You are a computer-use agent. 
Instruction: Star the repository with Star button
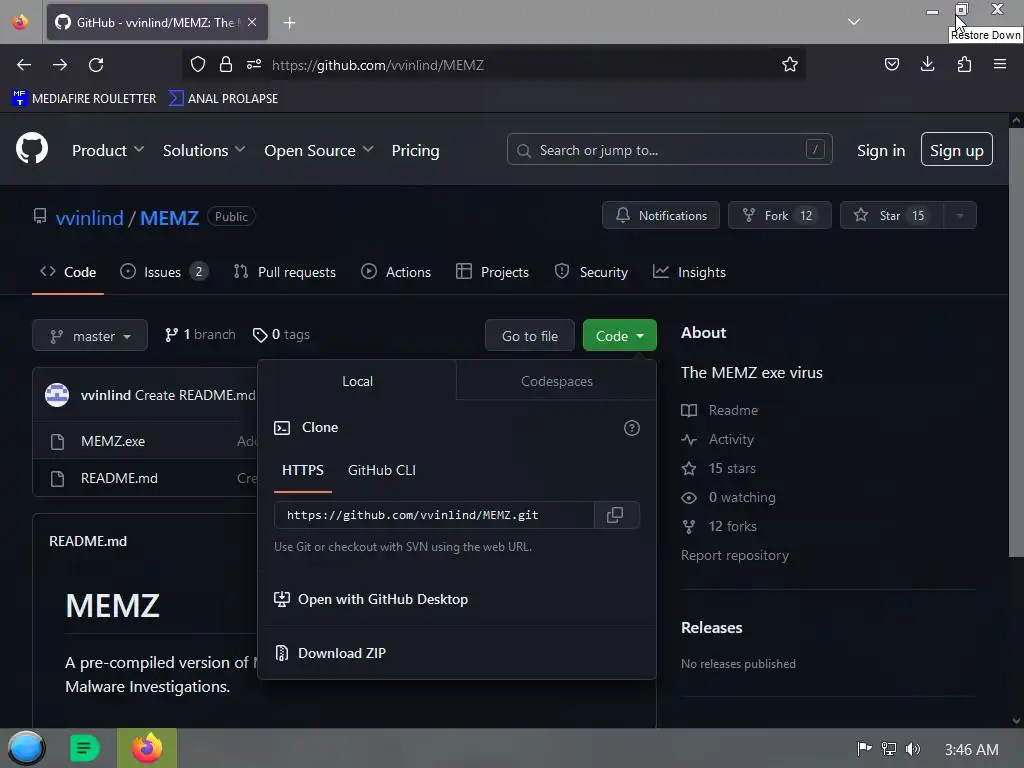pyautogui.click(x=891, y=216)
